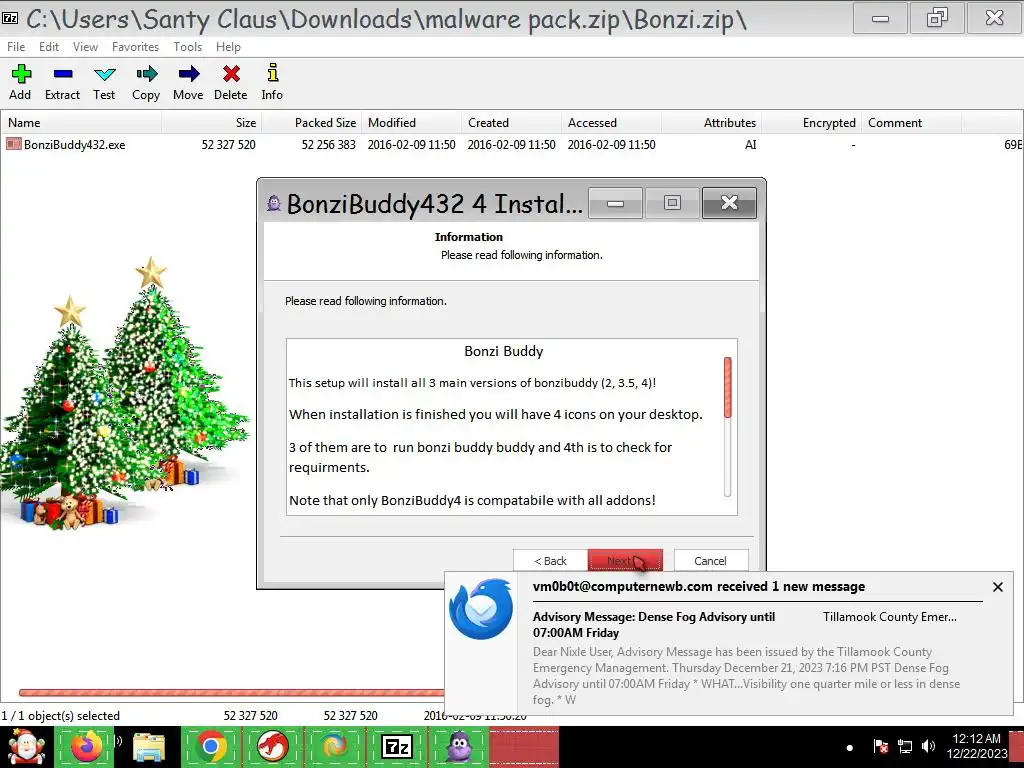Open the volume speaker tray icon
Screen dimensions: 1024x768
(928, 746)
